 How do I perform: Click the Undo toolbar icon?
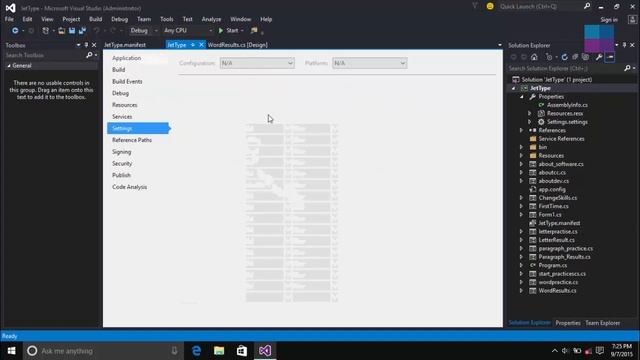point(96,31)
